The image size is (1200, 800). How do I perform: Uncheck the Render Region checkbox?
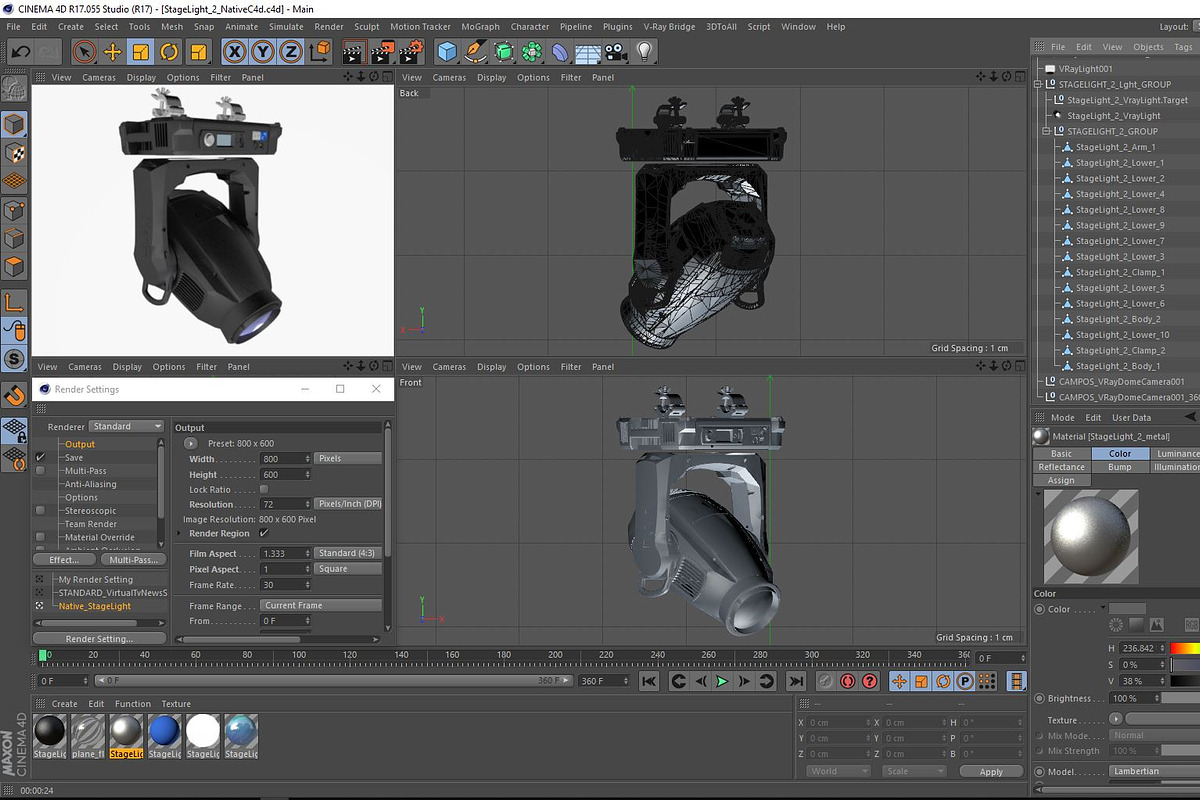(x=264, y=533)
